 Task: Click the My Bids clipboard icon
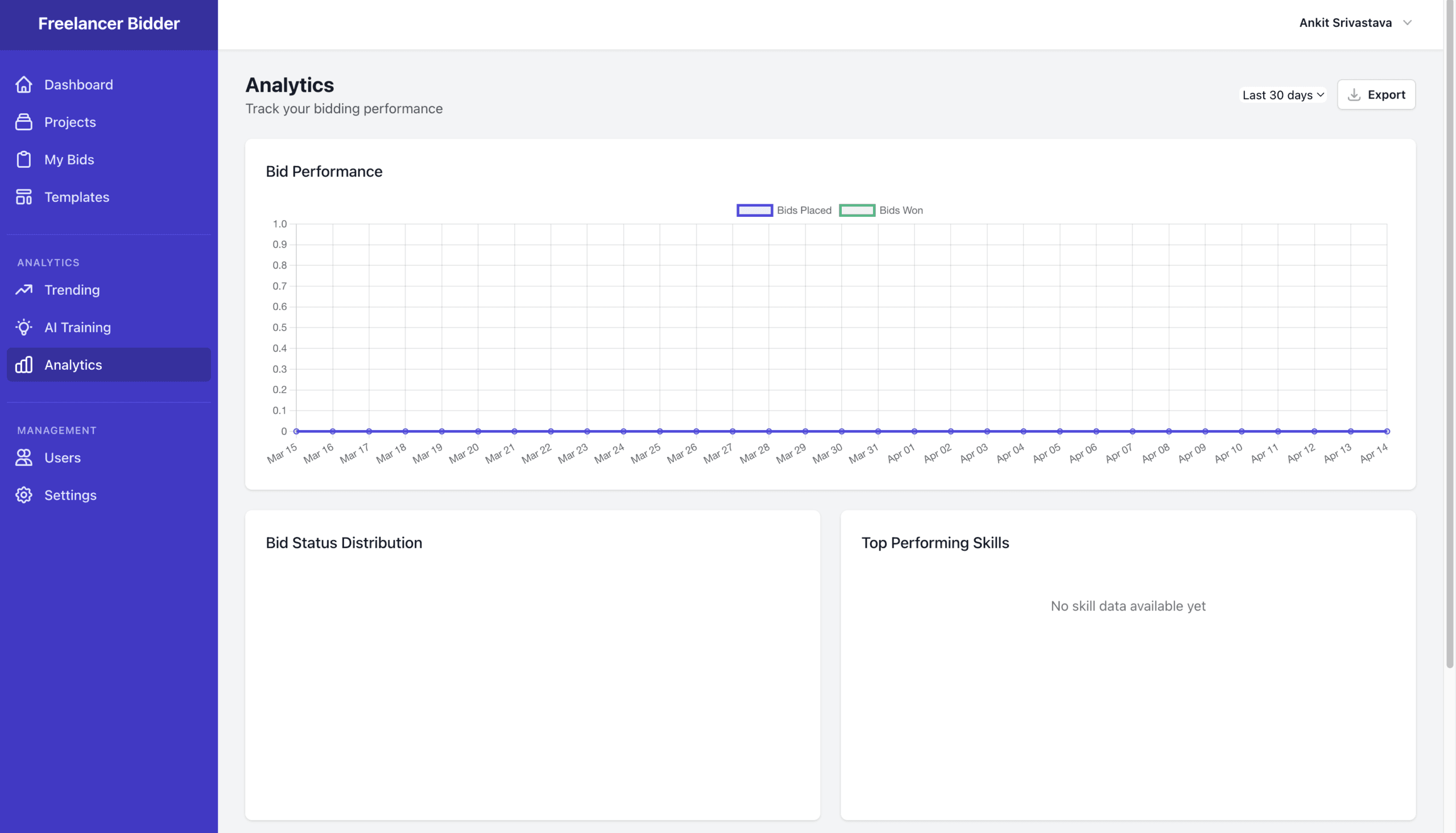(x=23, y=160)
